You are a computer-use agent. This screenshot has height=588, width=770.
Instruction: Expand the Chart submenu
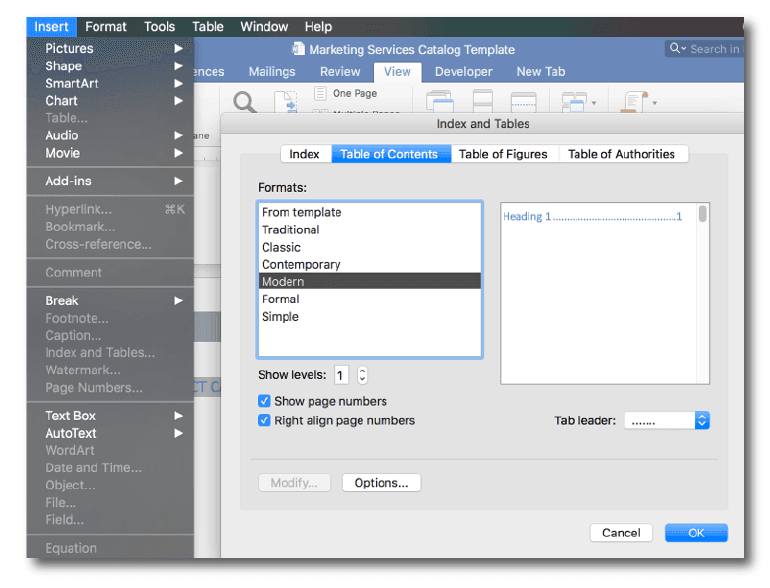[110, 101]
